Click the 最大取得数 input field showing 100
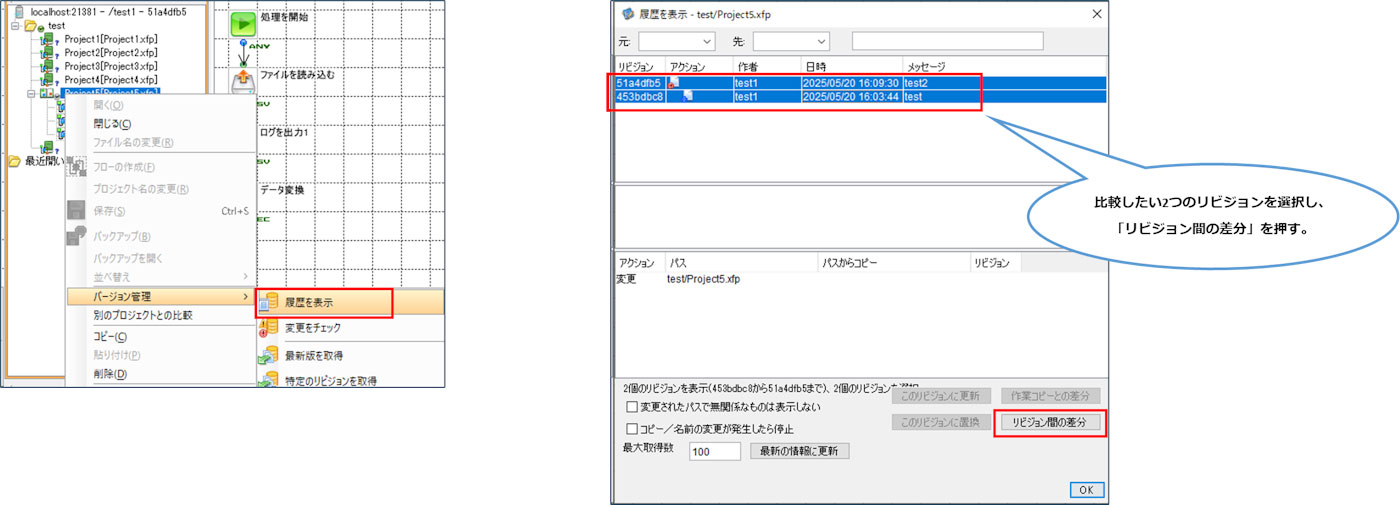1400x505 pixels. point(714,452)
